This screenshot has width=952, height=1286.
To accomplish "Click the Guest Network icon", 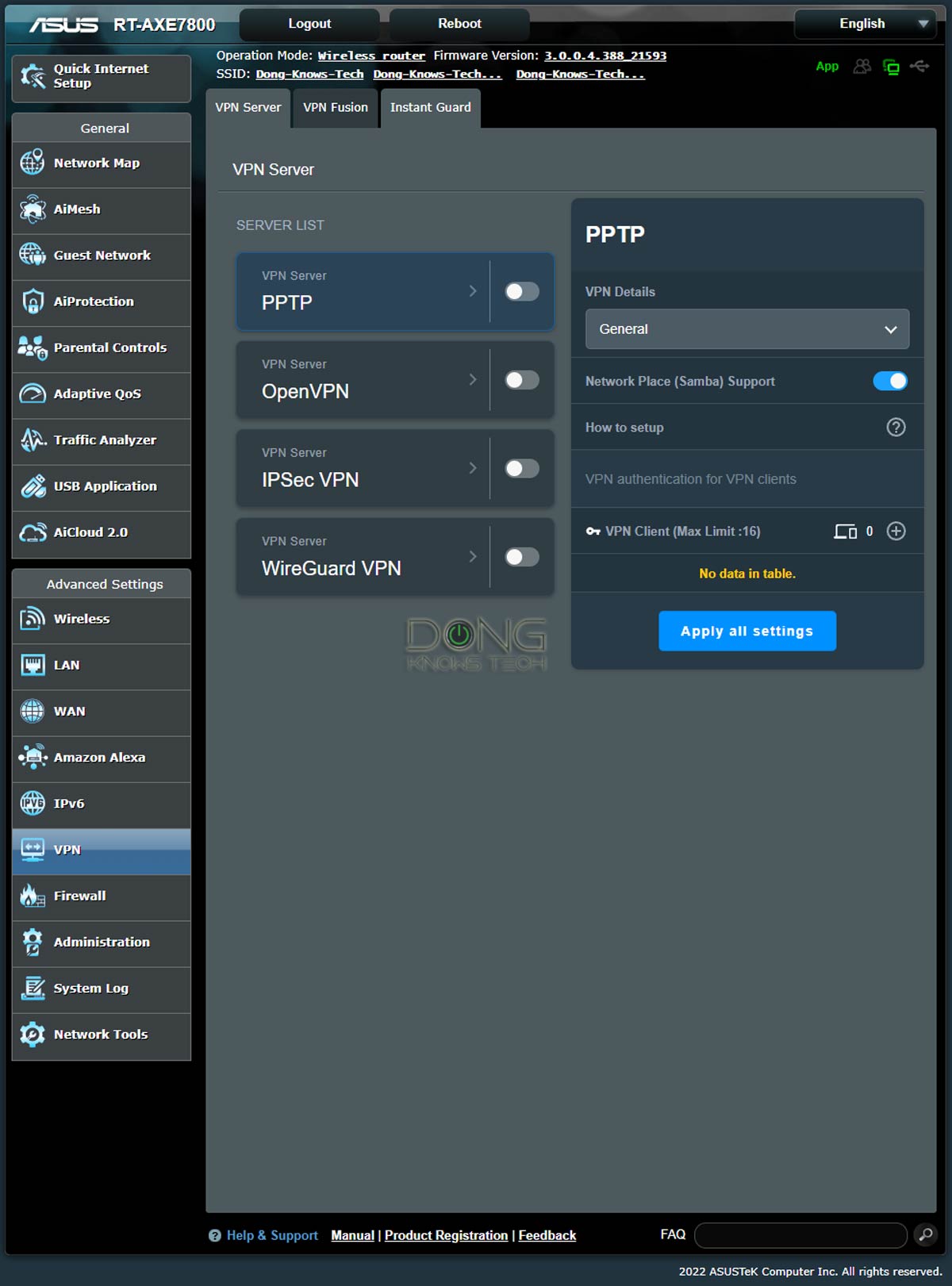I will (33, 255).
